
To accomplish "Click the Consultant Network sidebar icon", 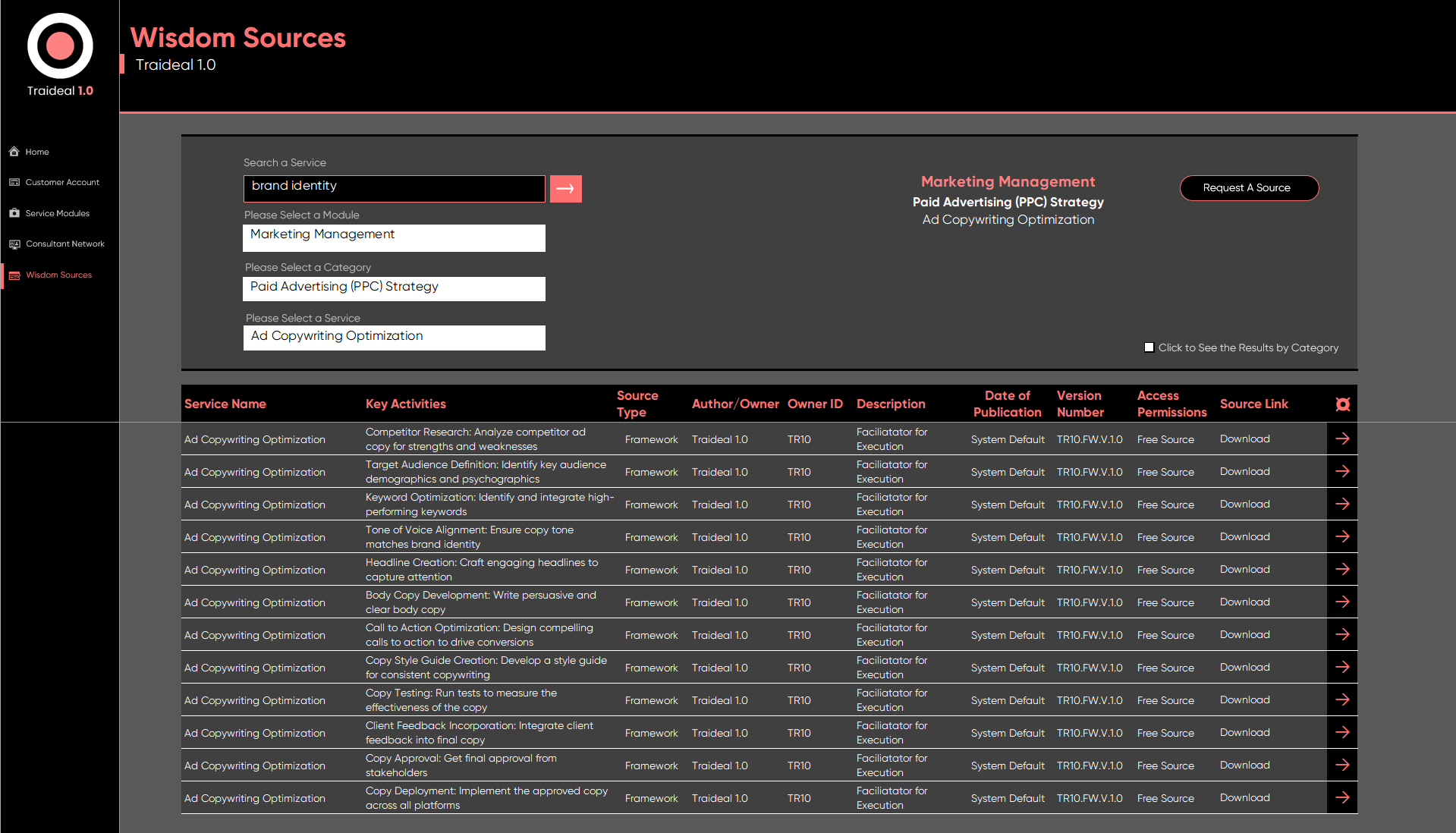I will click(x=14, y=244).
